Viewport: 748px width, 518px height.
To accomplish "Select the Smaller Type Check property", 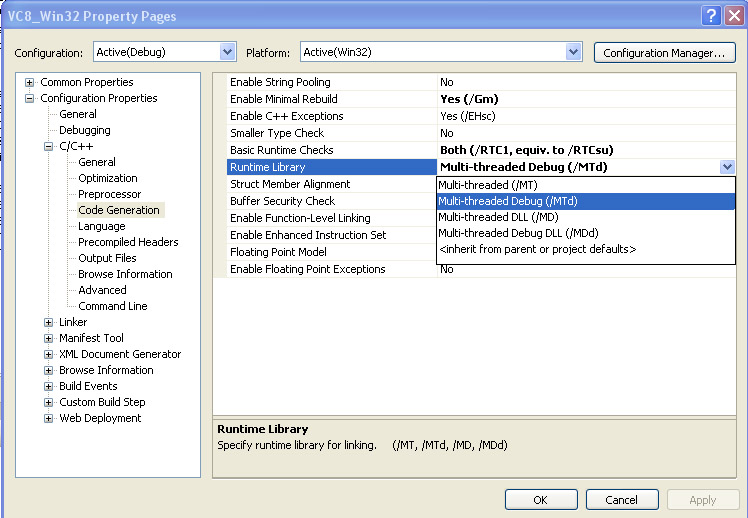I will point(332,133).
